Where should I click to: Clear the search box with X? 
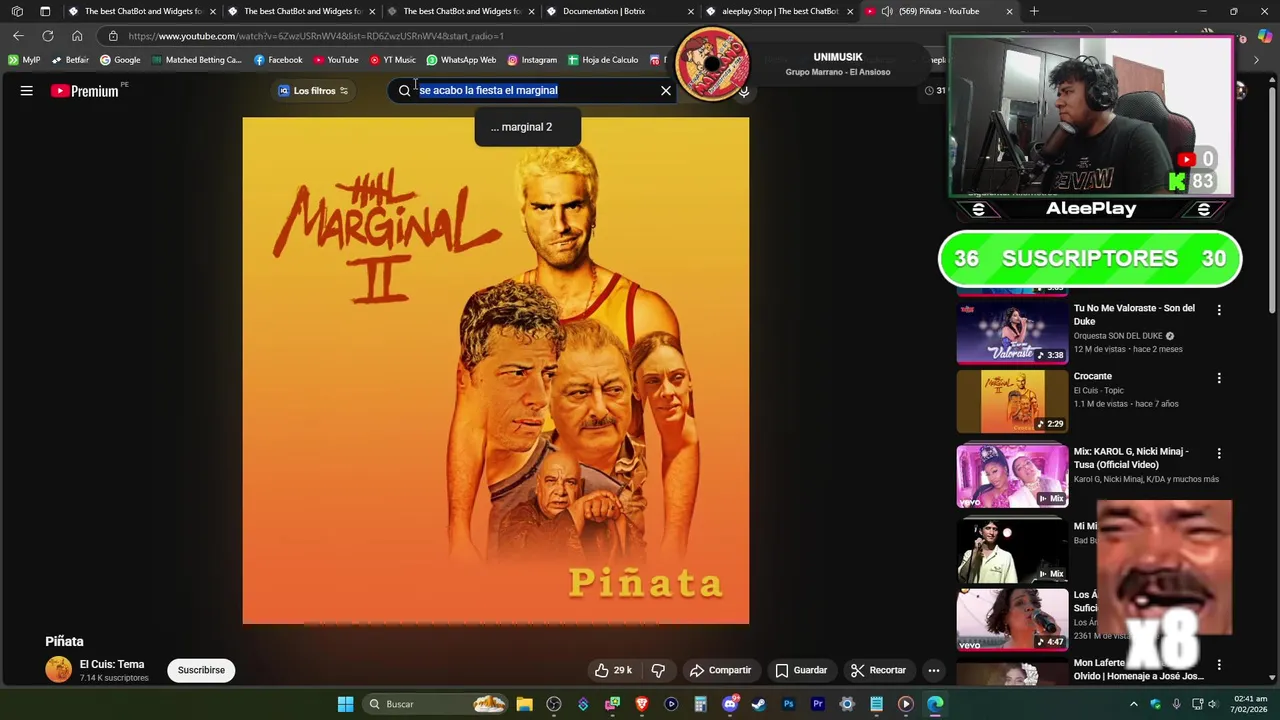pyautogui.click(x=666, y=91)
